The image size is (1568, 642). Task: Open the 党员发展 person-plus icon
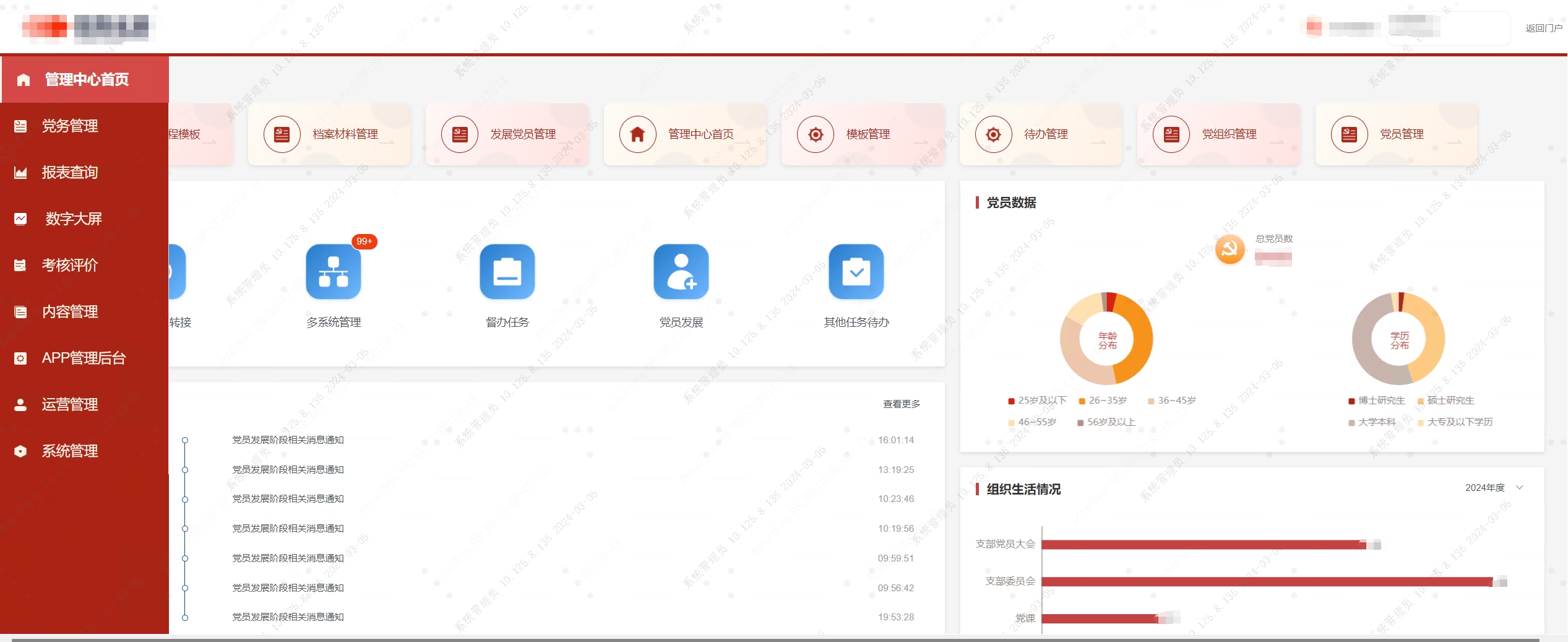coord(681,271)
